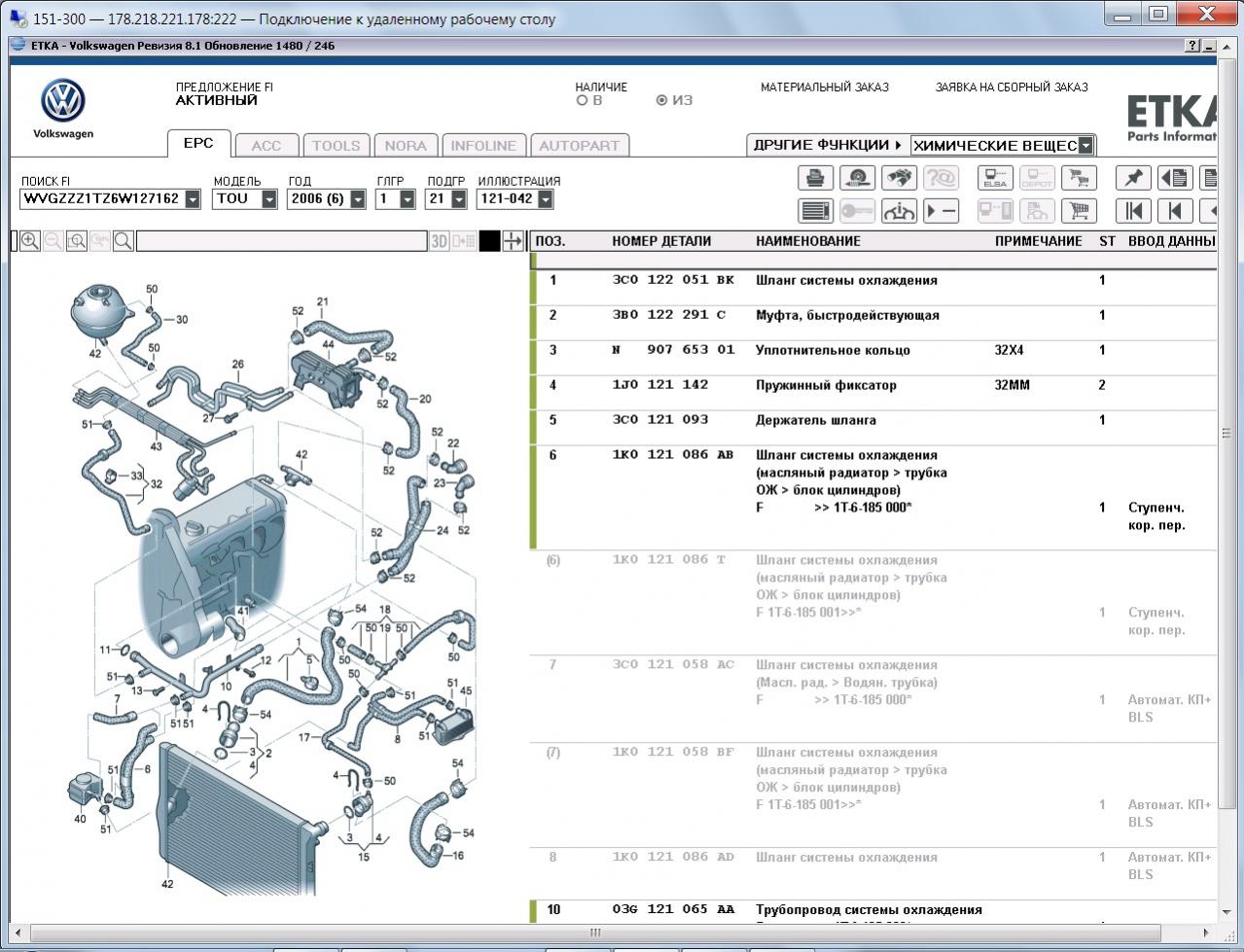Select greyed part 1K0 121 086 AD
Screen dimensions: 1244x952
673,857
